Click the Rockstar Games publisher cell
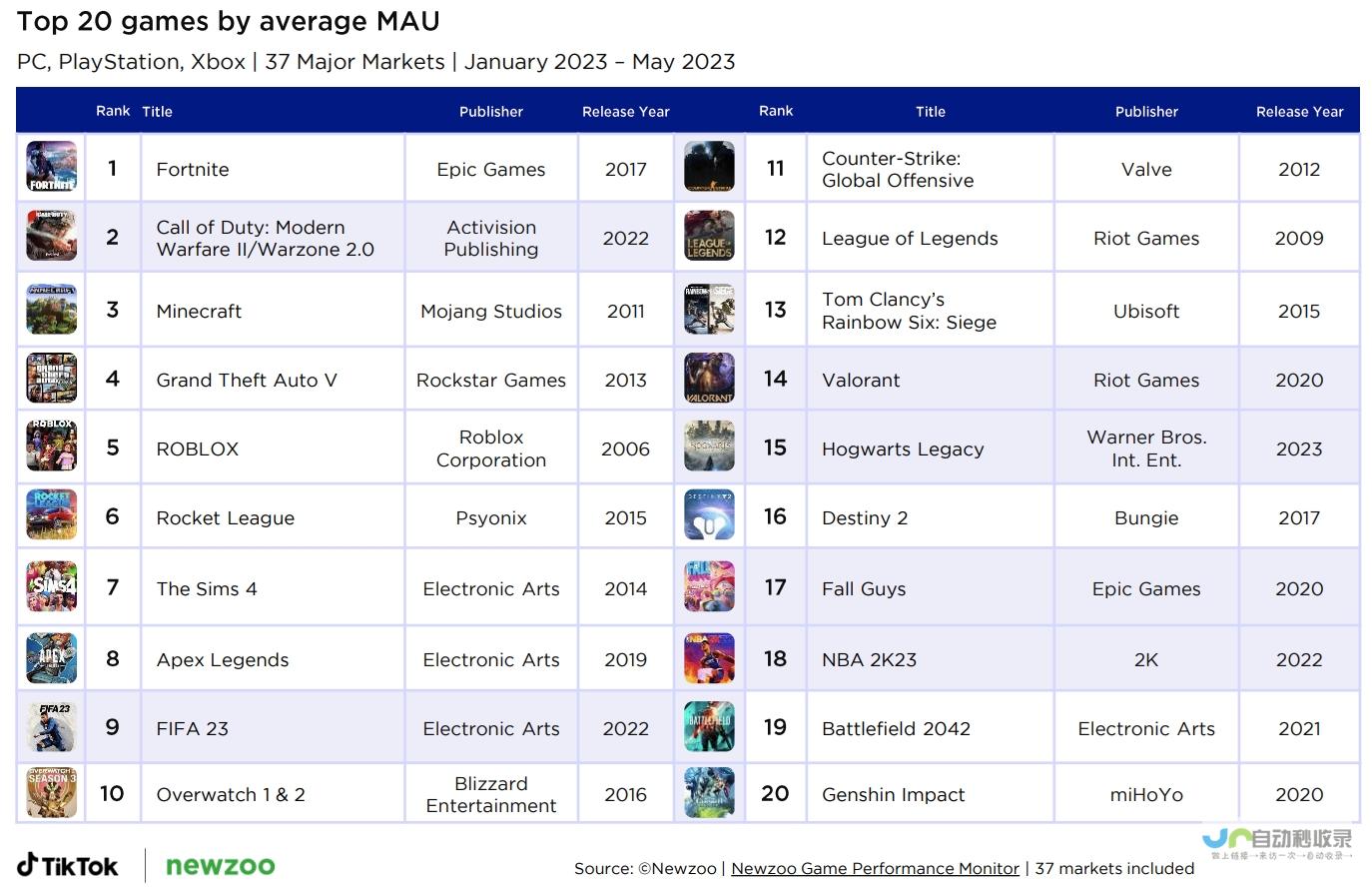The image size is (1372, 887). 491,380
